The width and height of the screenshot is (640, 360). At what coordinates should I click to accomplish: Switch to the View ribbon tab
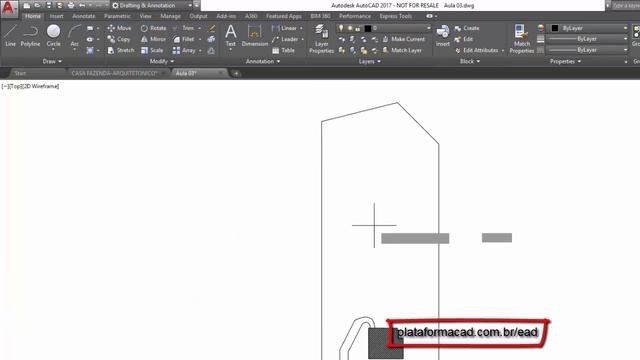point(145,16)
